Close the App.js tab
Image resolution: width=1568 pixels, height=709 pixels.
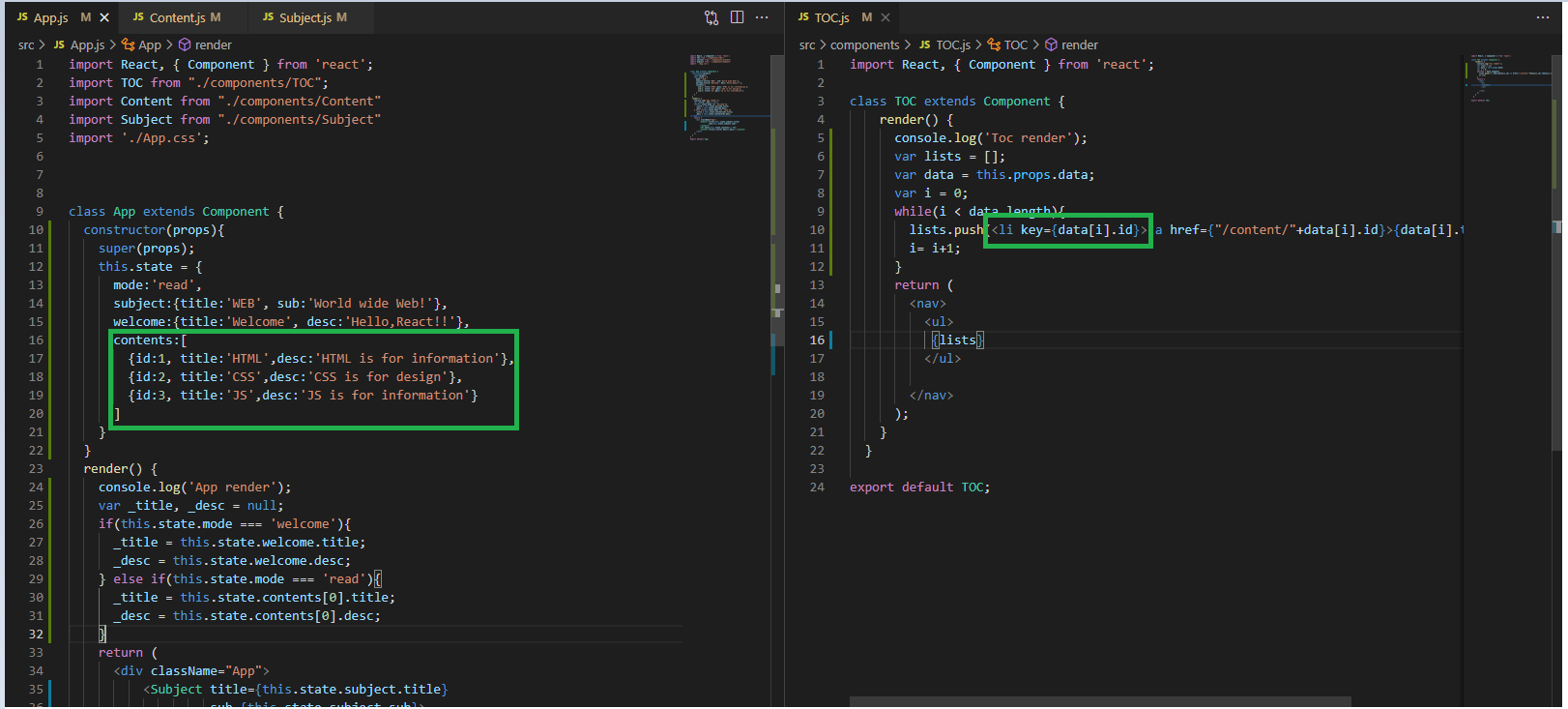tap(104, 17)
